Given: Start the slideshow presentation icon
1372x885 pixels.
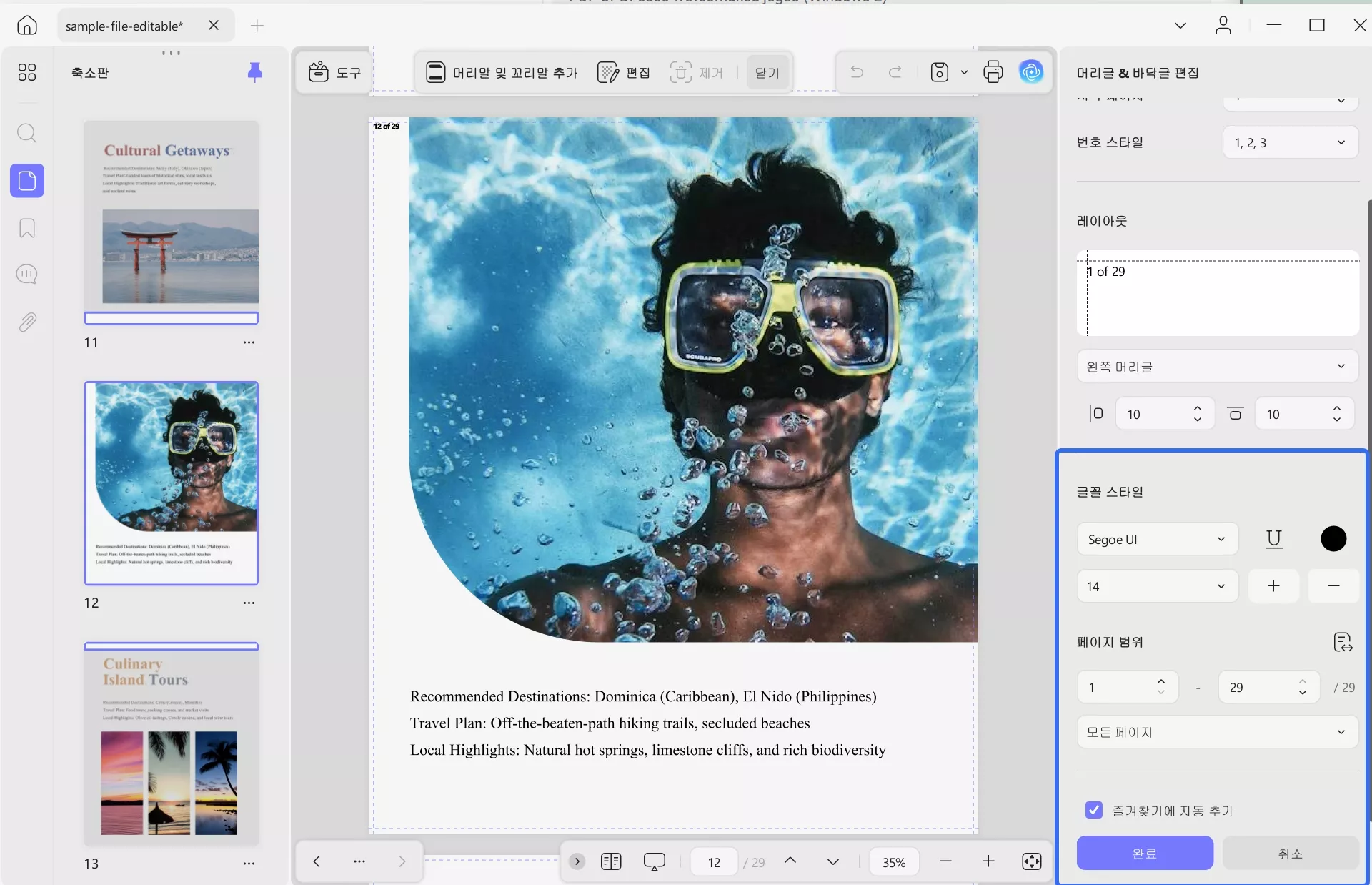Looking at the screenshot, I should (655, 861).
